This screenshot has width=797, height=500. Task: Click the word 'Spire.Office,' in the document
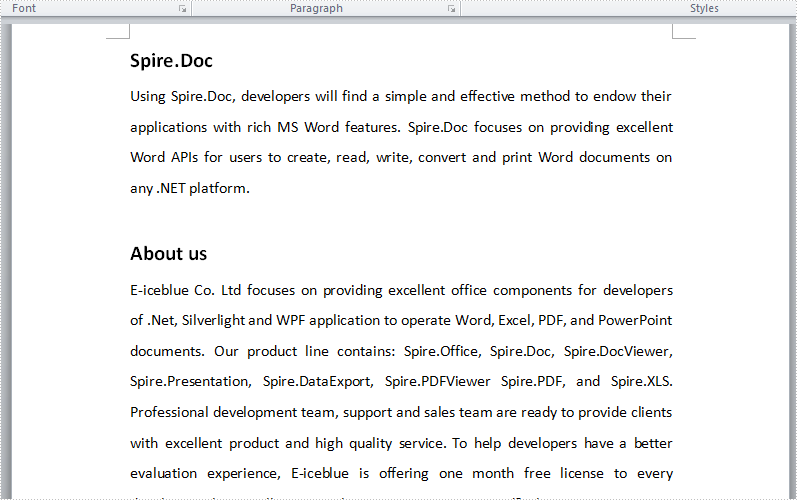pyautogui.click(x=442, y=352)
